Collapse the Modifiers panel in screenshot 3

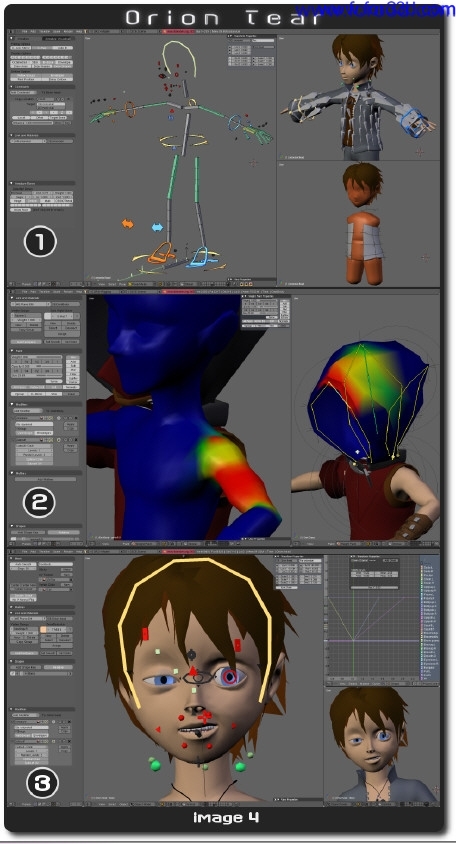11,709
